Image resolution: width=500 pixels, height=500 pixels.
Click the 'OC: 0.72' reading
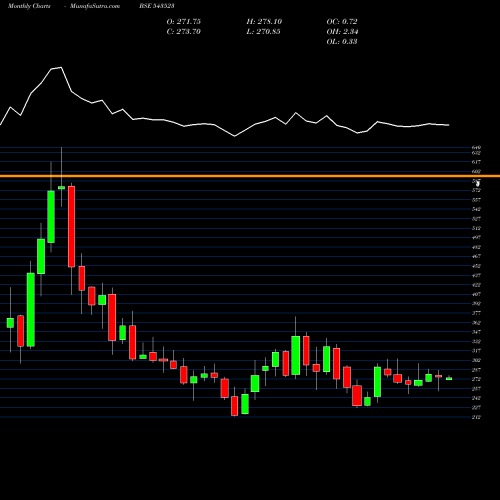(x=342, y=22)
